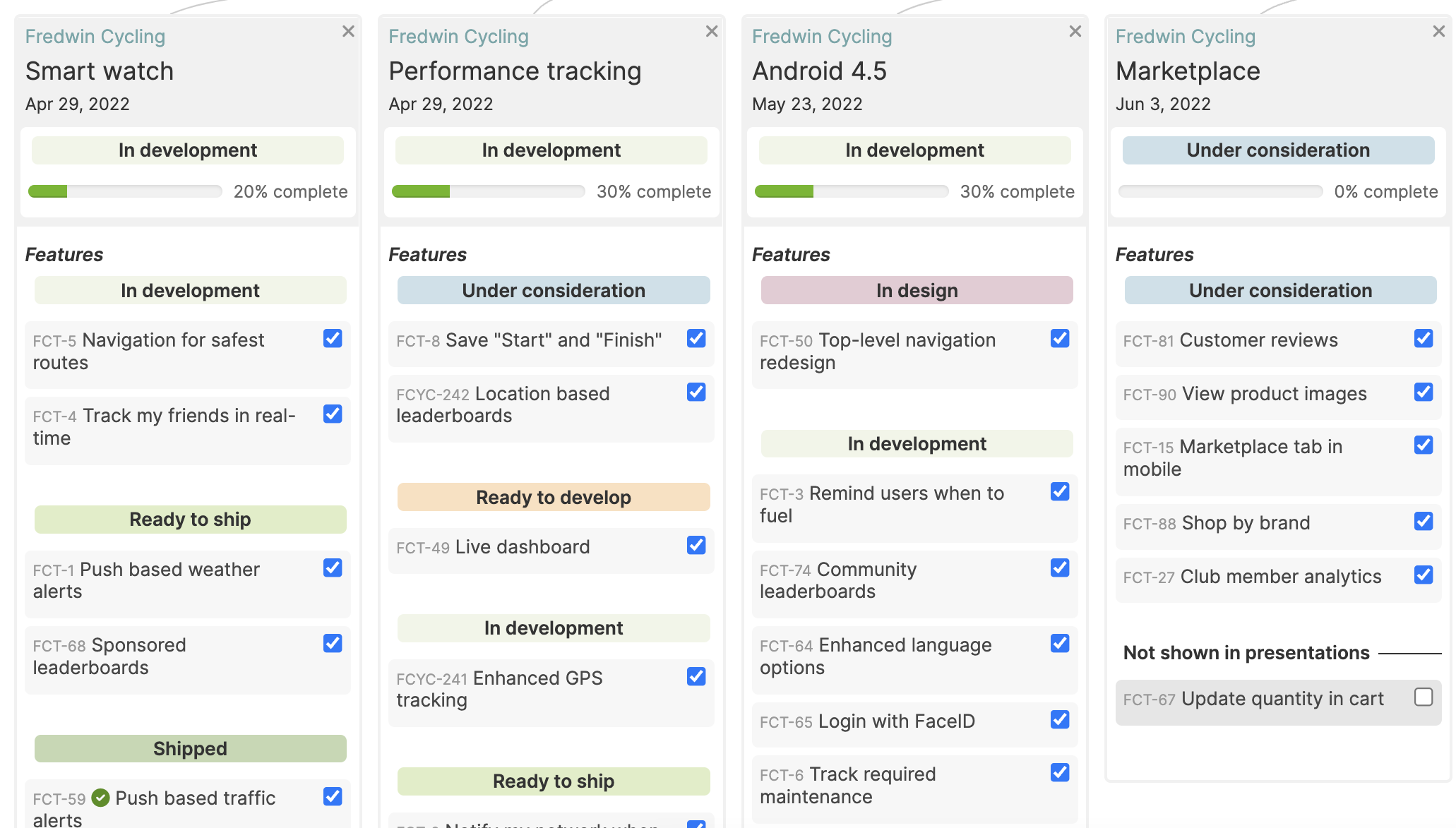
Task: Click the Smart watch 20% progress bar
Action: [125, 191]
